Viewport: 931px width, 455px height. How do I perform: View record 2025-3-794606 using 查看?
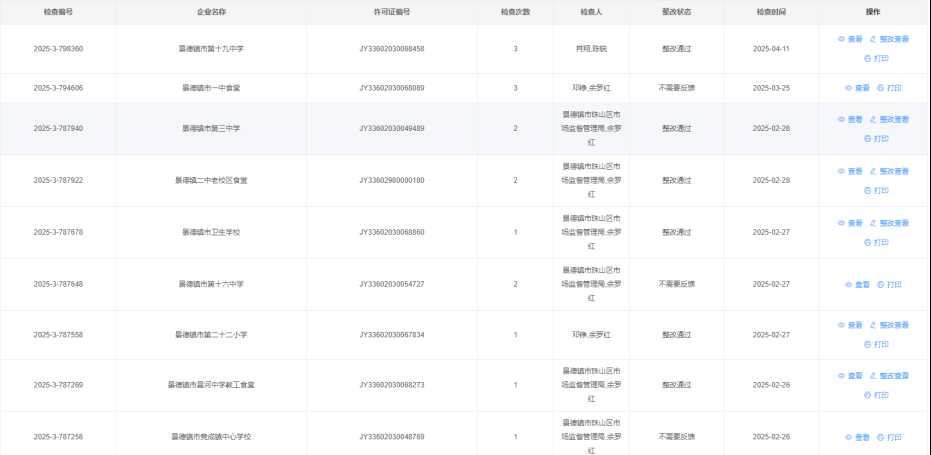[857, 88]
